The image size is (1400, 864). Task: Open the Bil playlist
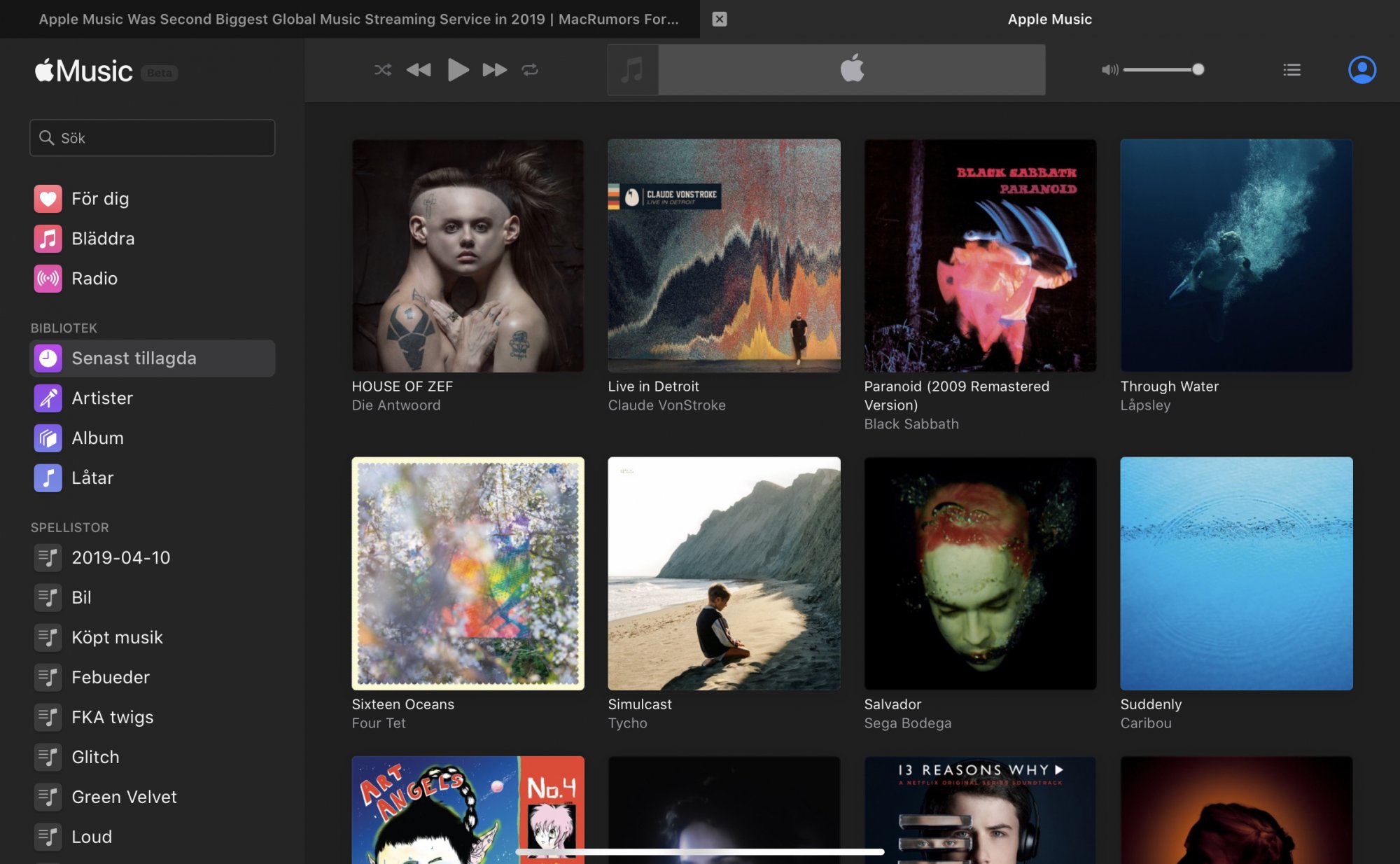coord(153,598)
